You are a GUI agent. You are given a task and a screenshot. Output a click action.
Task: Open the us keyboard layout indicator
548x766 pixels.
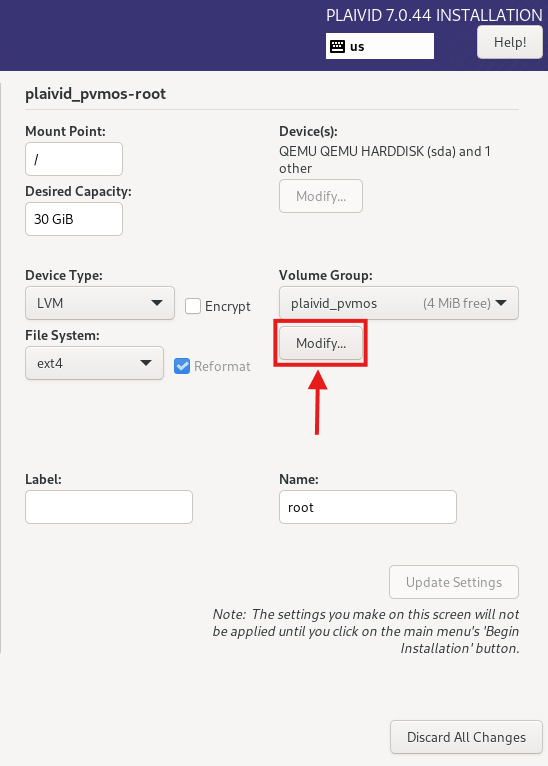point(379,46)
